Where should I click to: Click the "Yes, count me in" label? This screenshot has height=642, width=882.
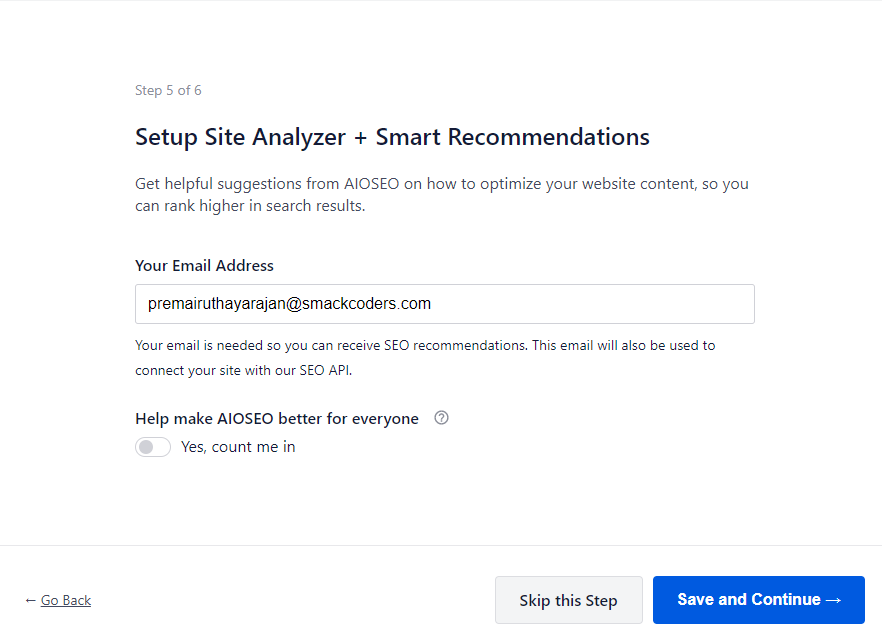click(238, 447)
